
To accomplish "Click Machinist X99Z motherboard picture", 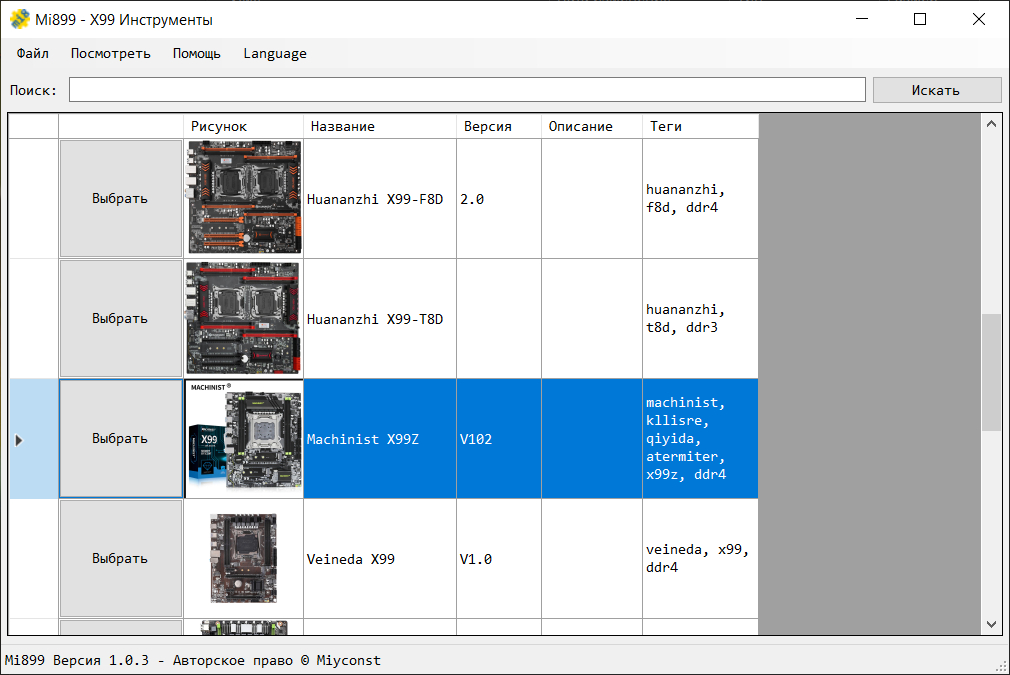I will [x=244, y=439].
